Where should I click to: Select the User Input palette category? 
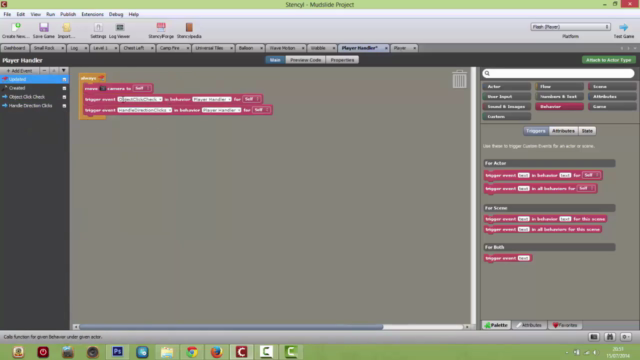(507, 97)
